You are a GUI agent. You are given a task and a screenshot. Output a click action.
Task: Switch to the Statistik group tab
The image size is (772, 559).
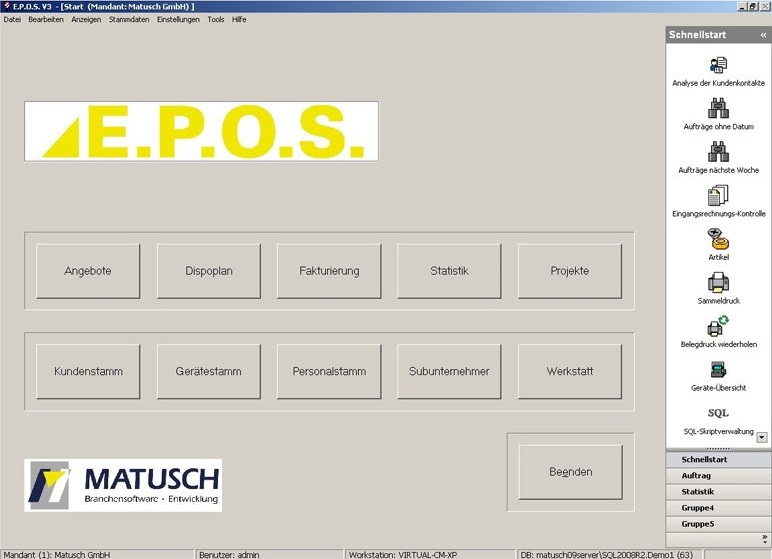(718, 492)
